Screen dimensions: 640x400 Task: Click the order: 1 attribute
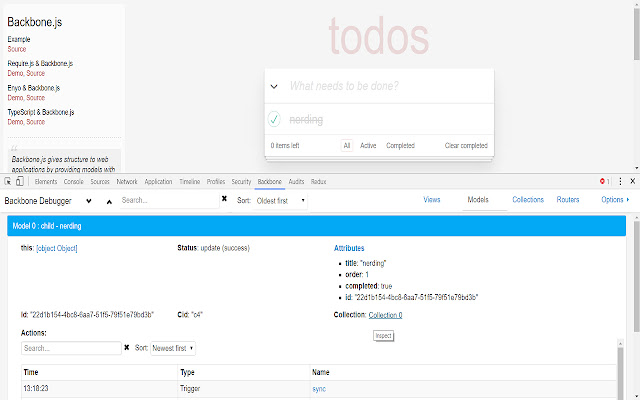[357, 275]
